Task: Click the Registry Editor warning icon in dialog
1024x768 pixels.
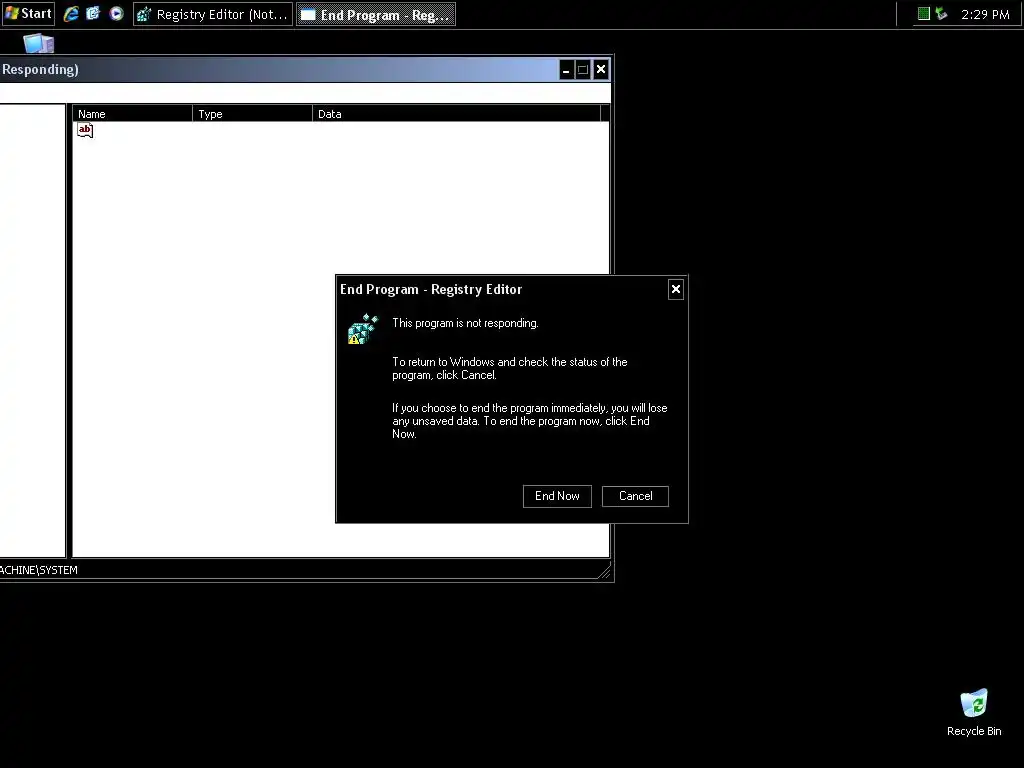Action: [x=362, y=328]
